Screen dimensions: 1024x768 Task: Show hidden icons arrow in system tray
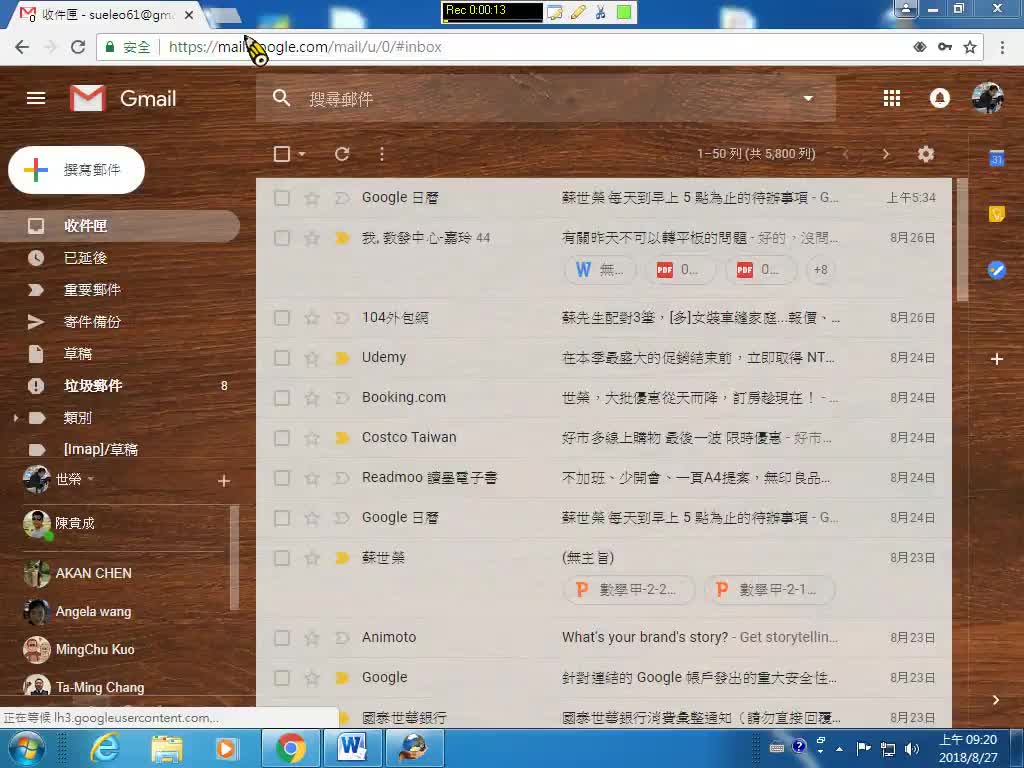839,748
